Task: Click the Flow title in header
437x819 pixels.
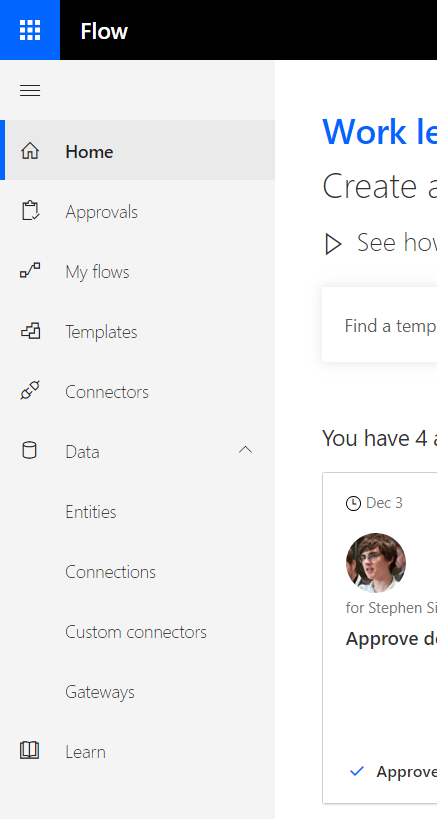Action: [104, 31]
